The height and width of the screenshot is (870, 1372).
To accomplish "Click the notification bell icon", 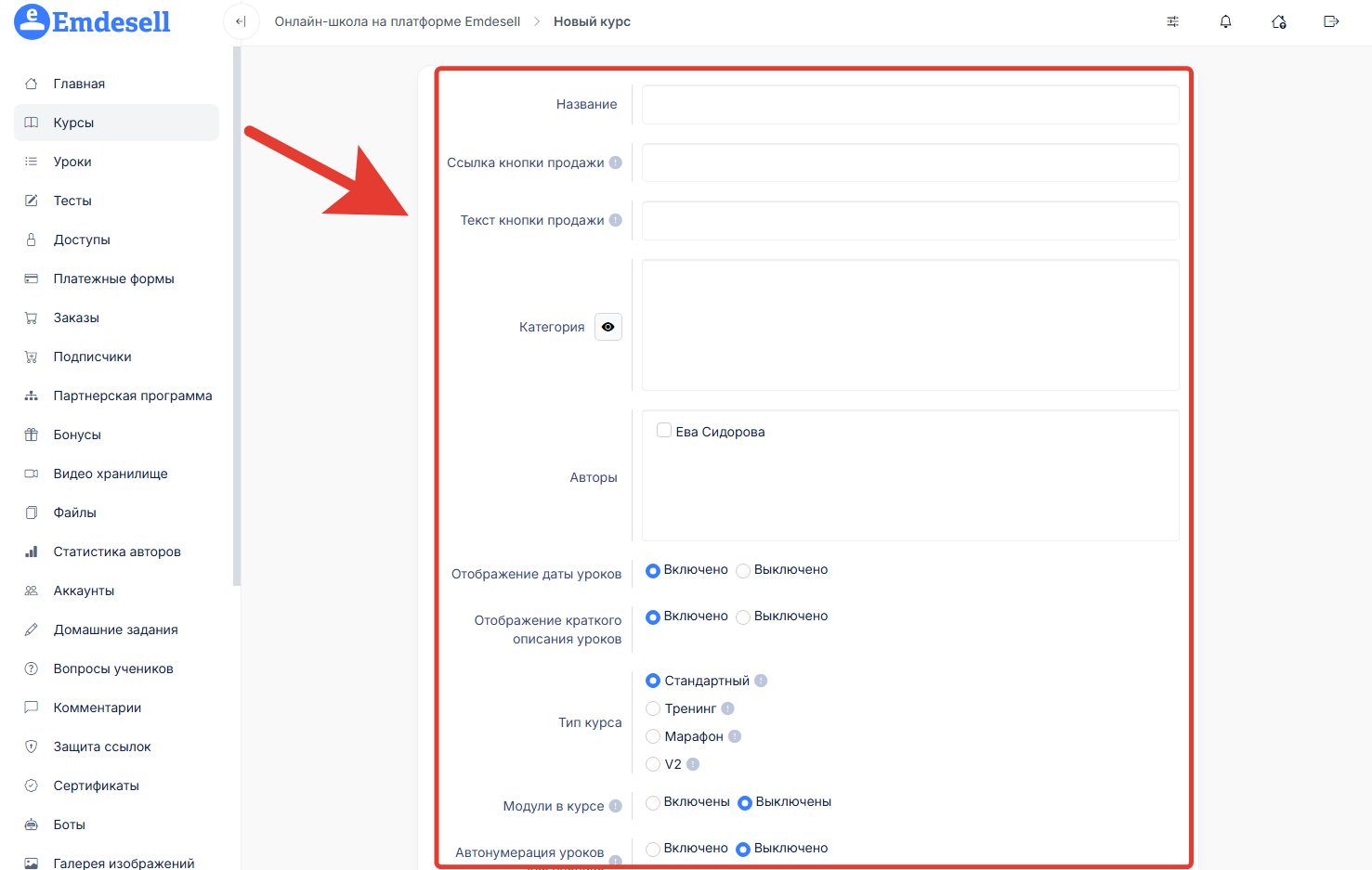I will (x=1225, y=21).
